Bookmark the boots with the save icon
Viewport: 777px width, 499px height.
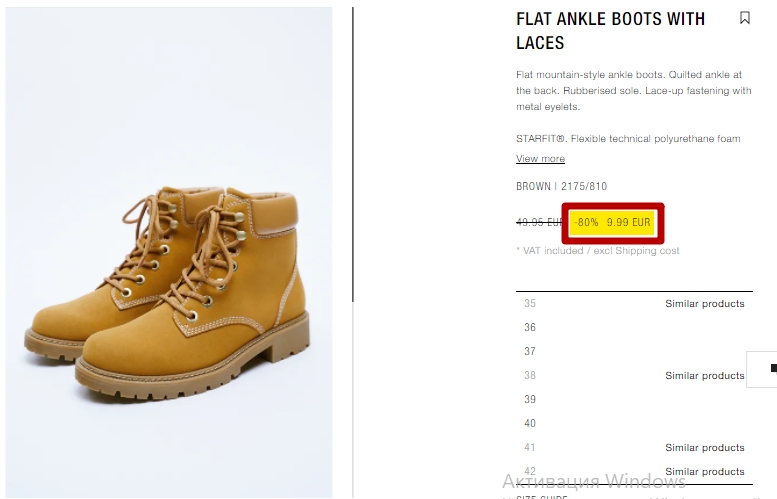pos(744,18)
